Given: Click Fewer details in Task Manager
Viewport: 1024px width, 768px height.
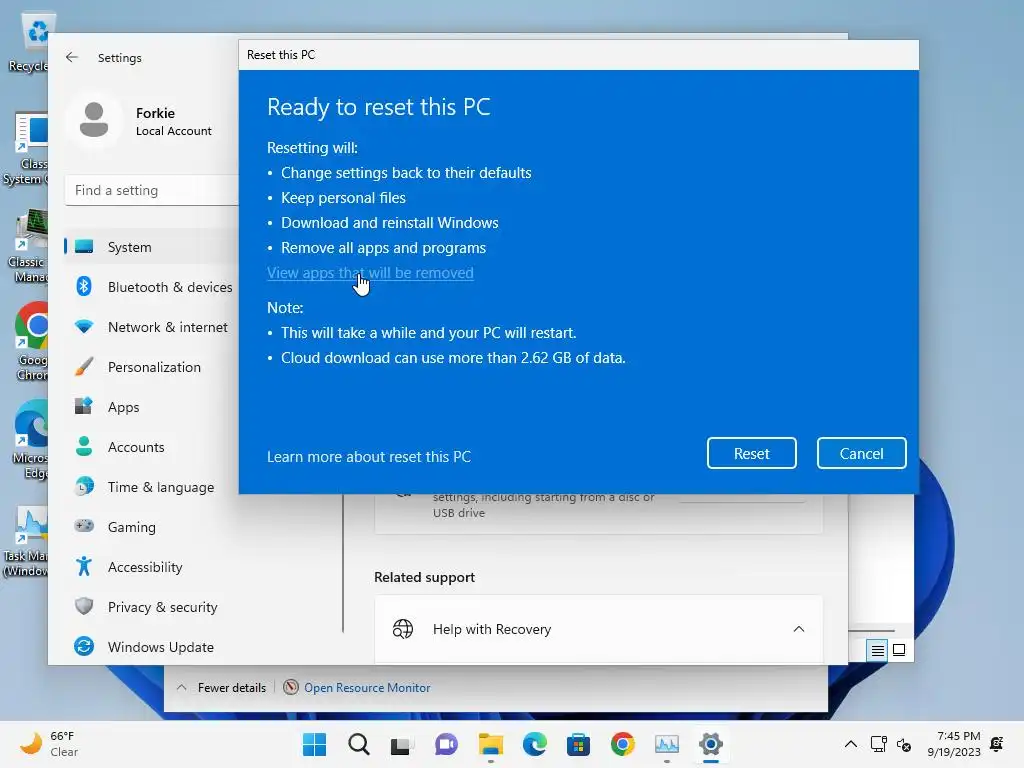Looking at the screenshot, I should pos(222,688).
